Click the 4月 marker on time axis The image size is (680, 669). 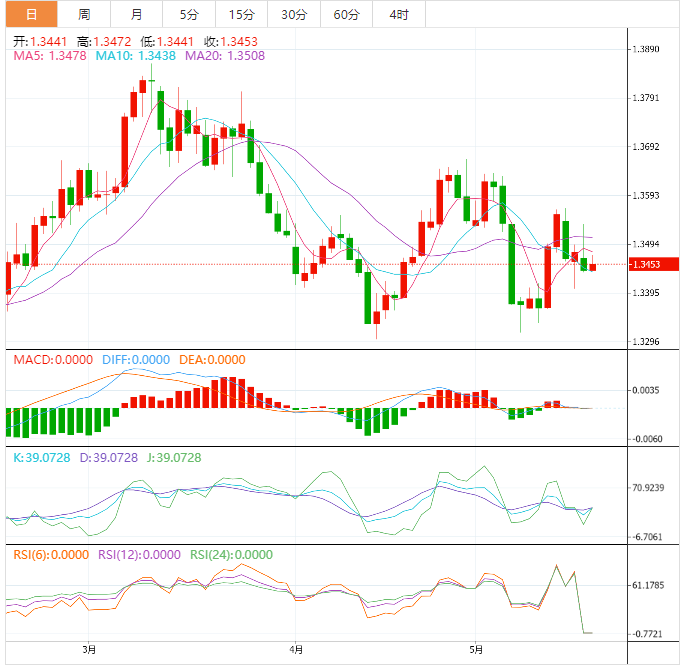(x=296, y=649)
